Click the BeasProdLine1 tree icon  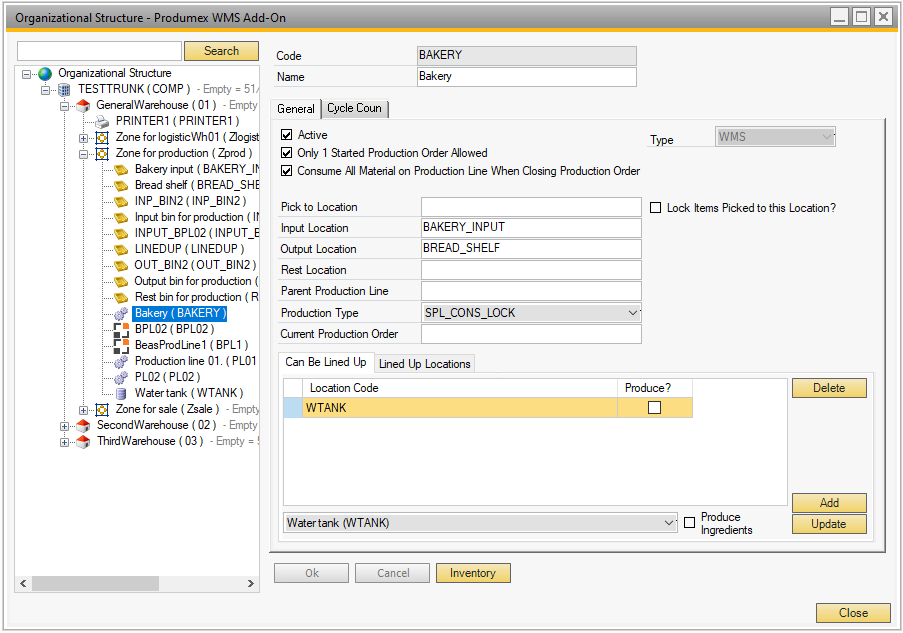point(121,345)
